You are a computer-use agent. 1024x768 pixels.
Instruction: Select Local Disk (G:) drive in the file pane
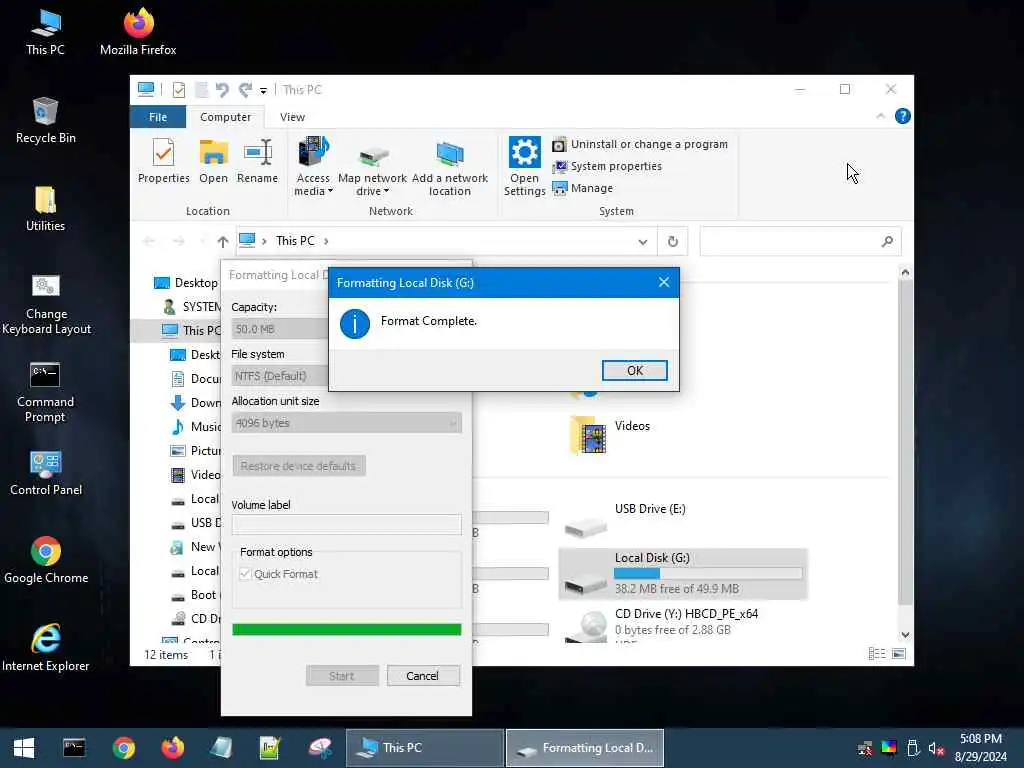[x=682, y=573]
